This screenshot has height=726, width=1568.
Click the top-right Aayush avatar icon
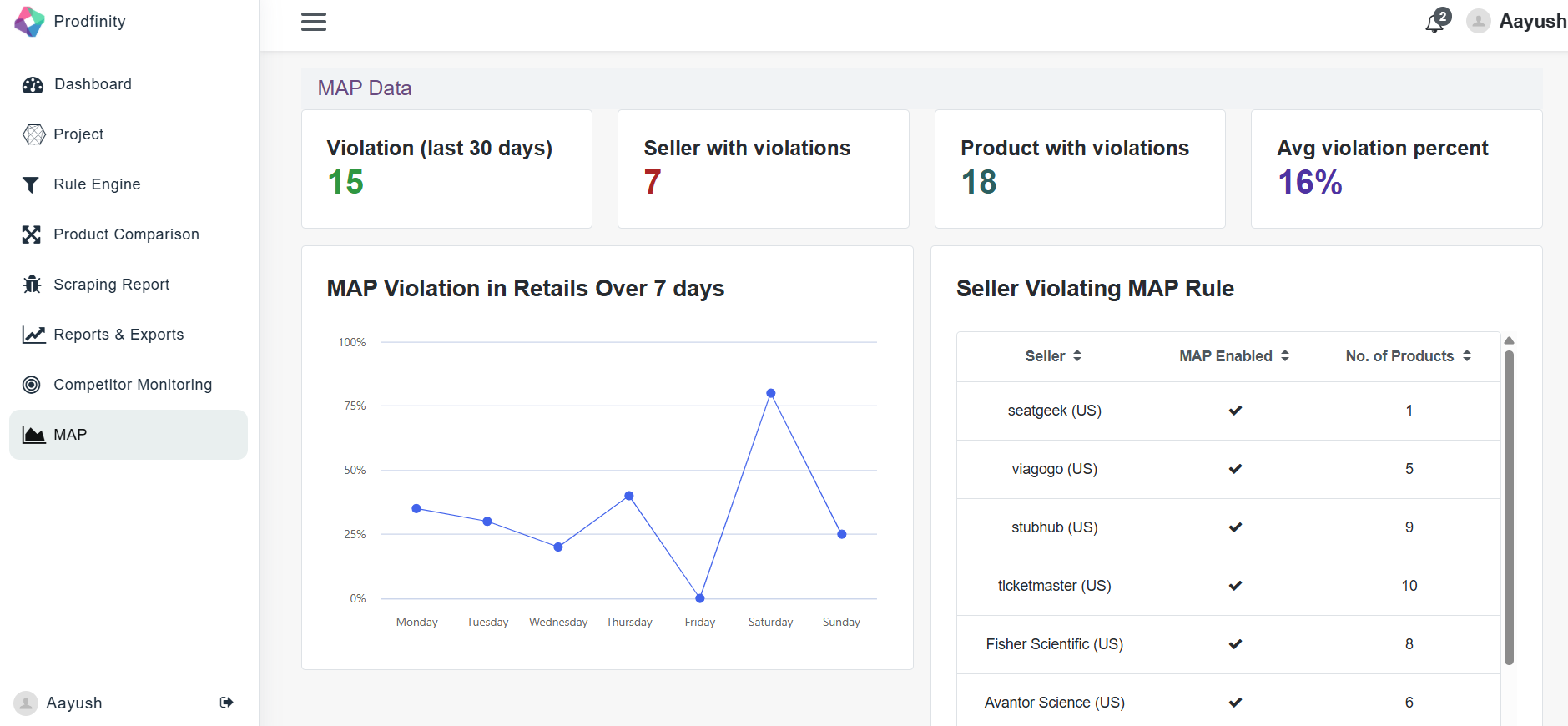[x=1479, y=21]
